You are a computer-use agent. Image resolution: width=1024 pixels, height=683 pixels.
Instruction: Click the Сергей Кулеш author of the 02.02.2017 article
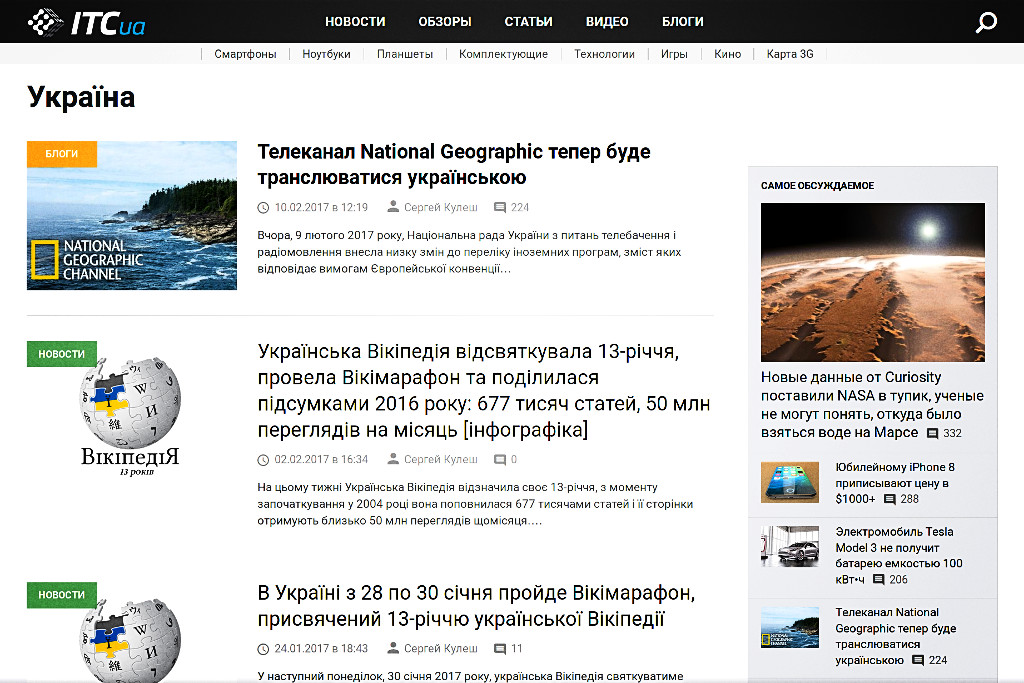441,460
